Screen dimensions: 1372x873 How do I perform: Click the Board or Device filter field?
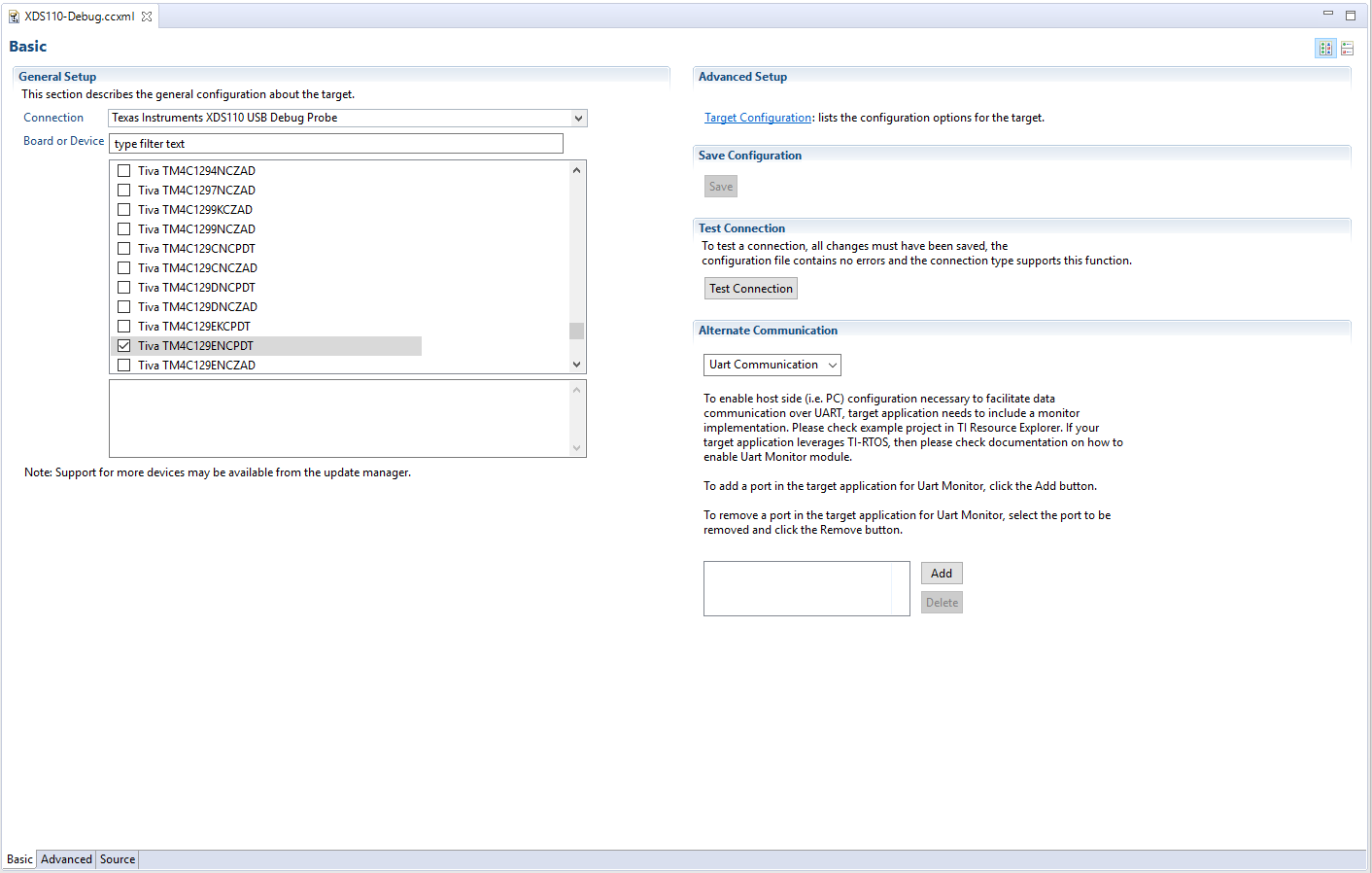336,144
